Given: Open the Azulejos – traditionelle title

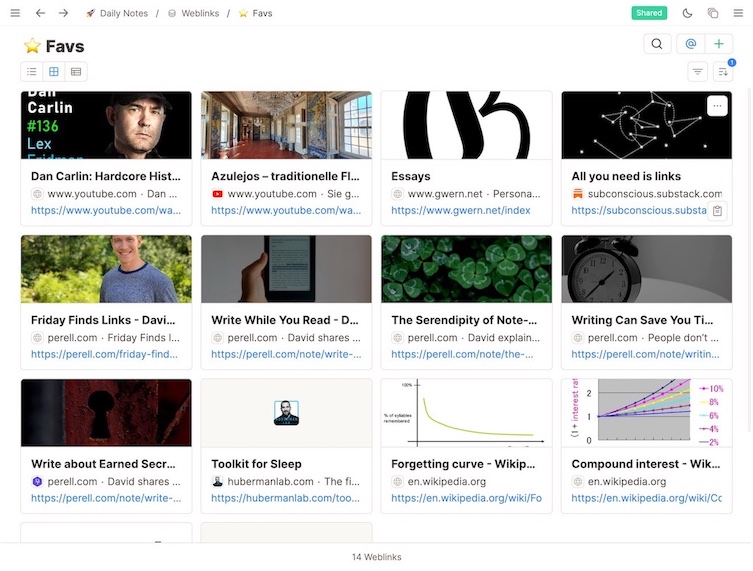Looking at the screenshot, I should point(285,176).
